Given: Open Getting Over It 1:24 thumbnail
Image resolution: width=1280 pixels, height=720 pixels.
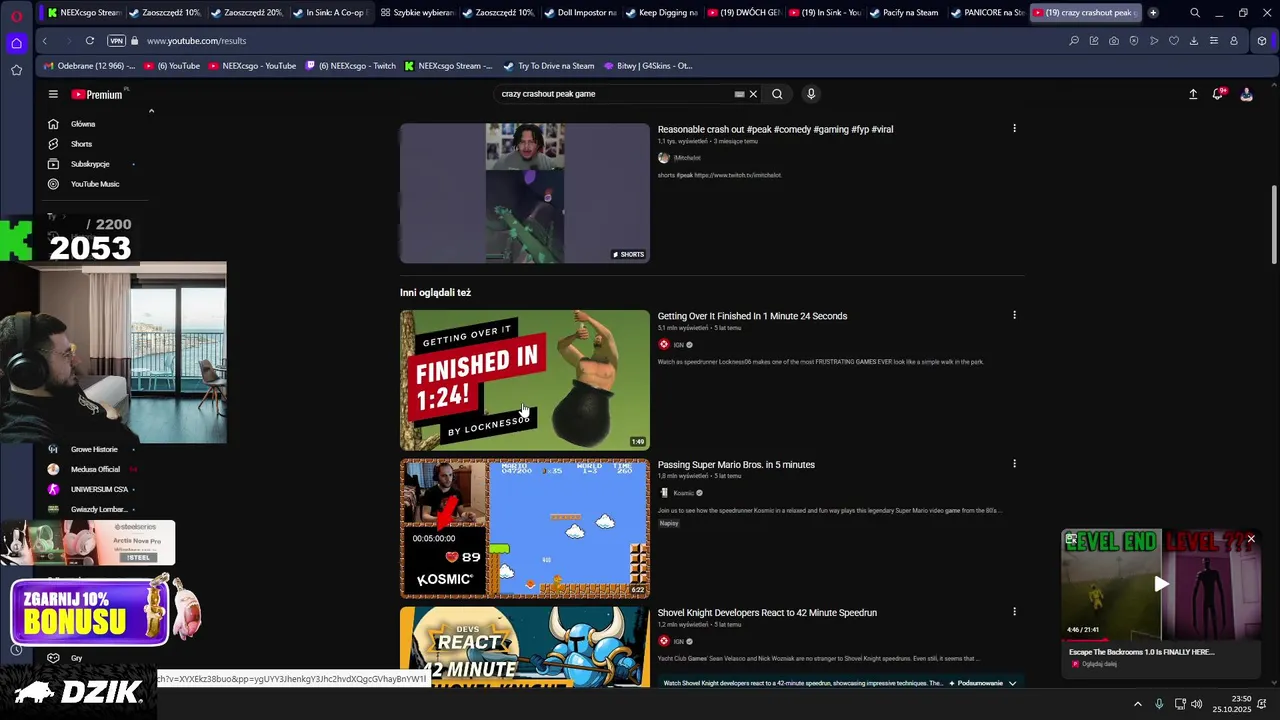Looking at the screenshot, I should [x=525, y=380].
